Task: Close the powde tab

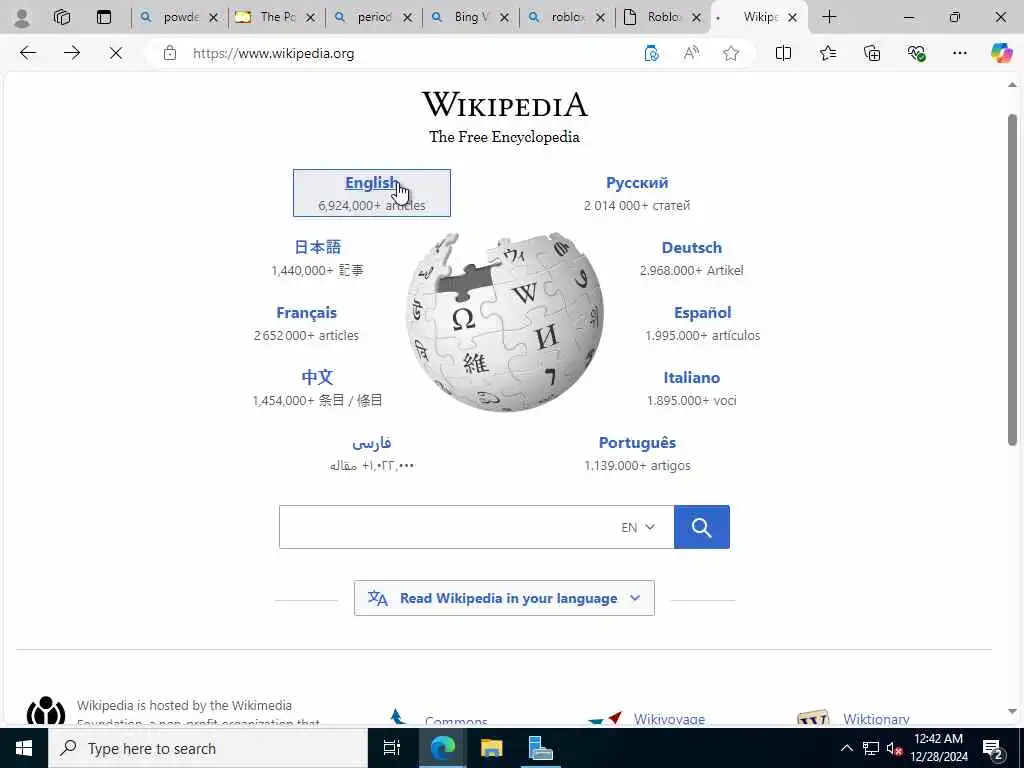Action: 213,18
